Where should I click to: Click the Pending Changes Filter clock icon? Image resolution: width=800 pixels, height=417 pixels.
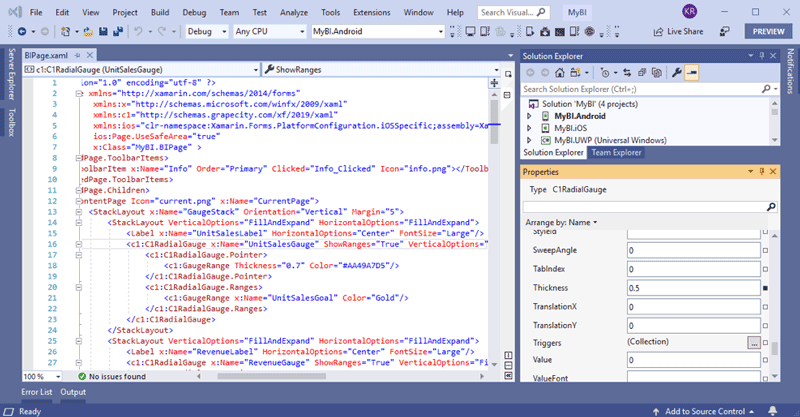[x=605, y=72]
